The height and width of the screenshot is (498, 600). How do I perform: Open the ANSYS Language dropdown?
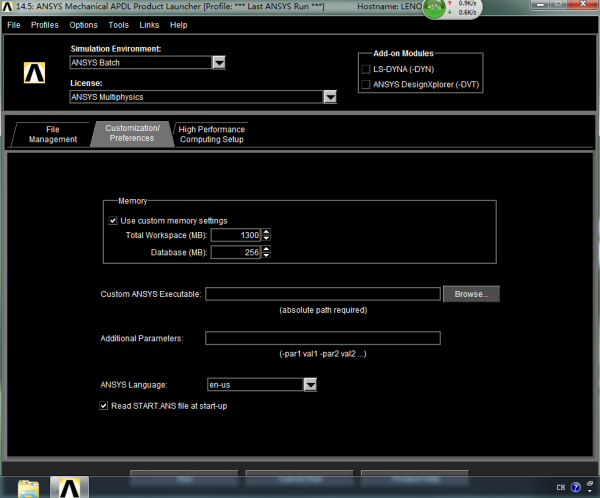point(310,384)
